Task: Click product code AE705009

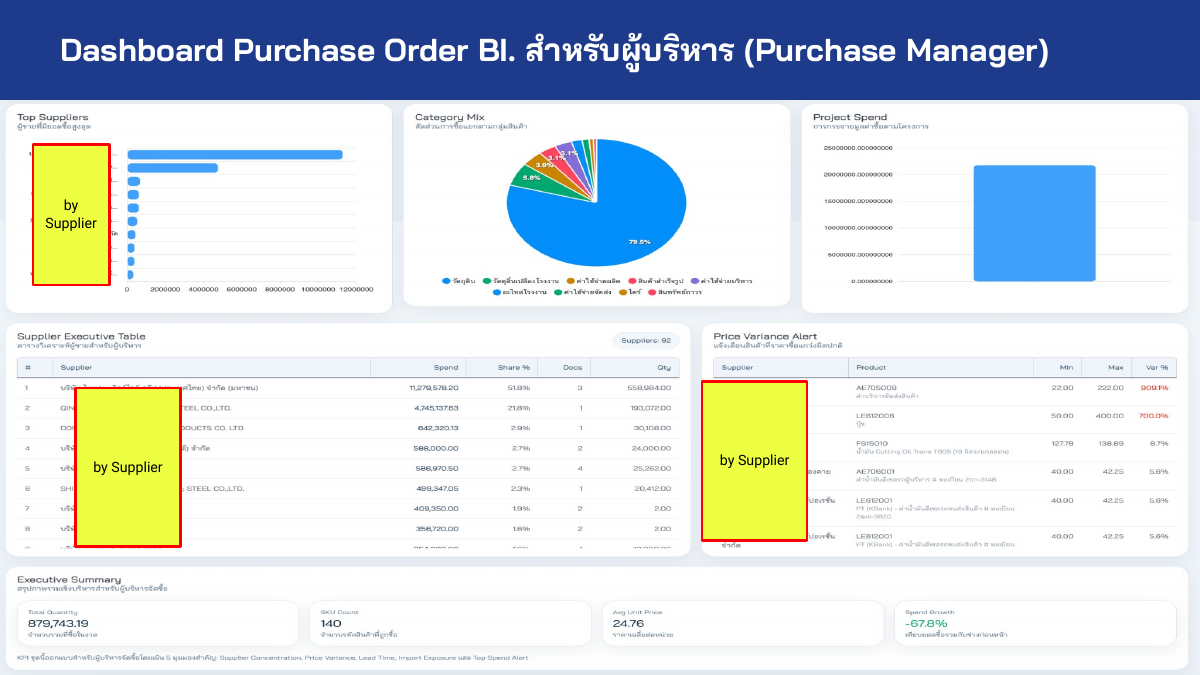Action: tap(876, 387)
